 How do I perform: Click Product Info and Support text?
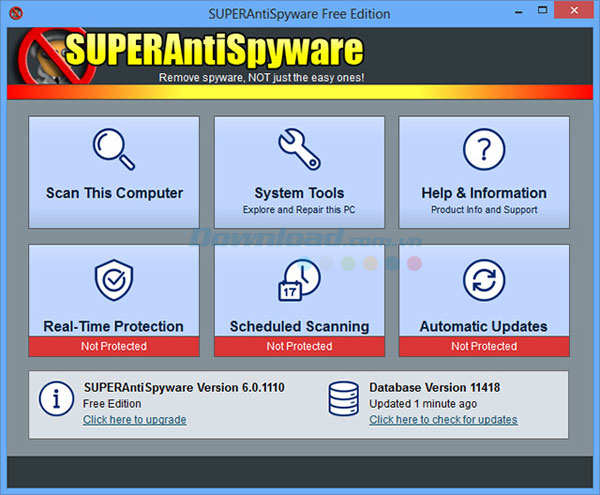tap(484, 210)
